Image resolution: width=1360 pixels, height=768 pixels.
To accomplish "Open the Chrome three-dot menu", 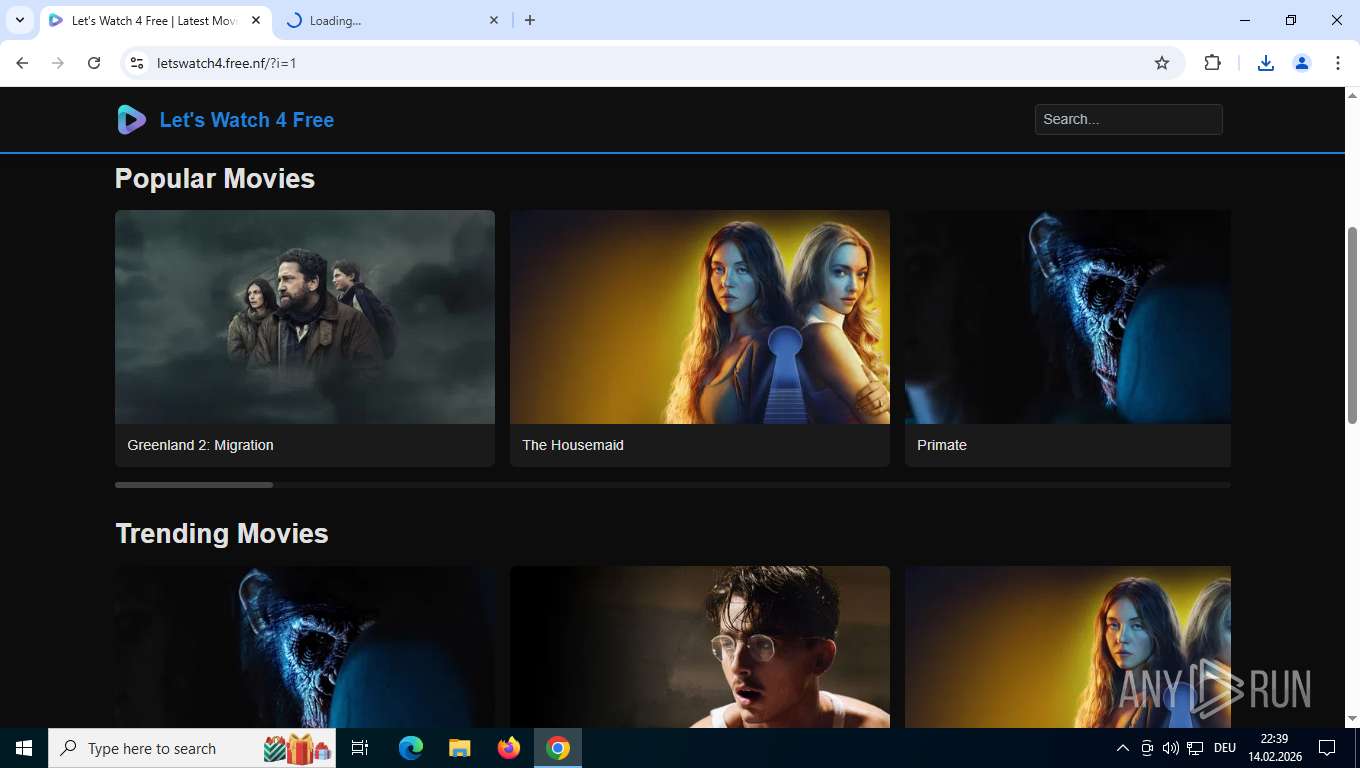I will coord(1338,63).
